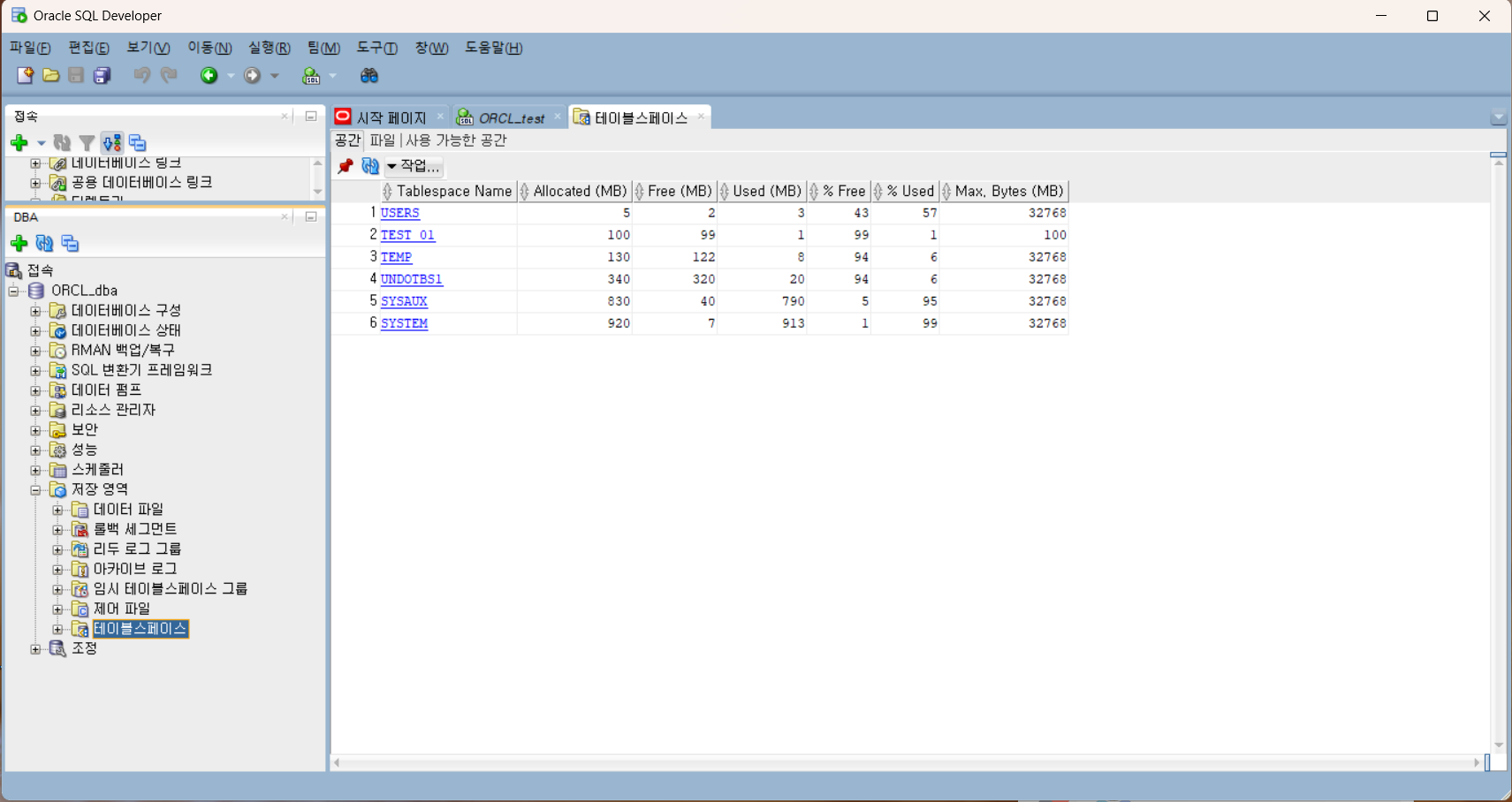Image resolution: width=1512 pixels, height=802 pixels.
Task: Click the schema browser icon in 접속 panel
Action: coord(112,143)
